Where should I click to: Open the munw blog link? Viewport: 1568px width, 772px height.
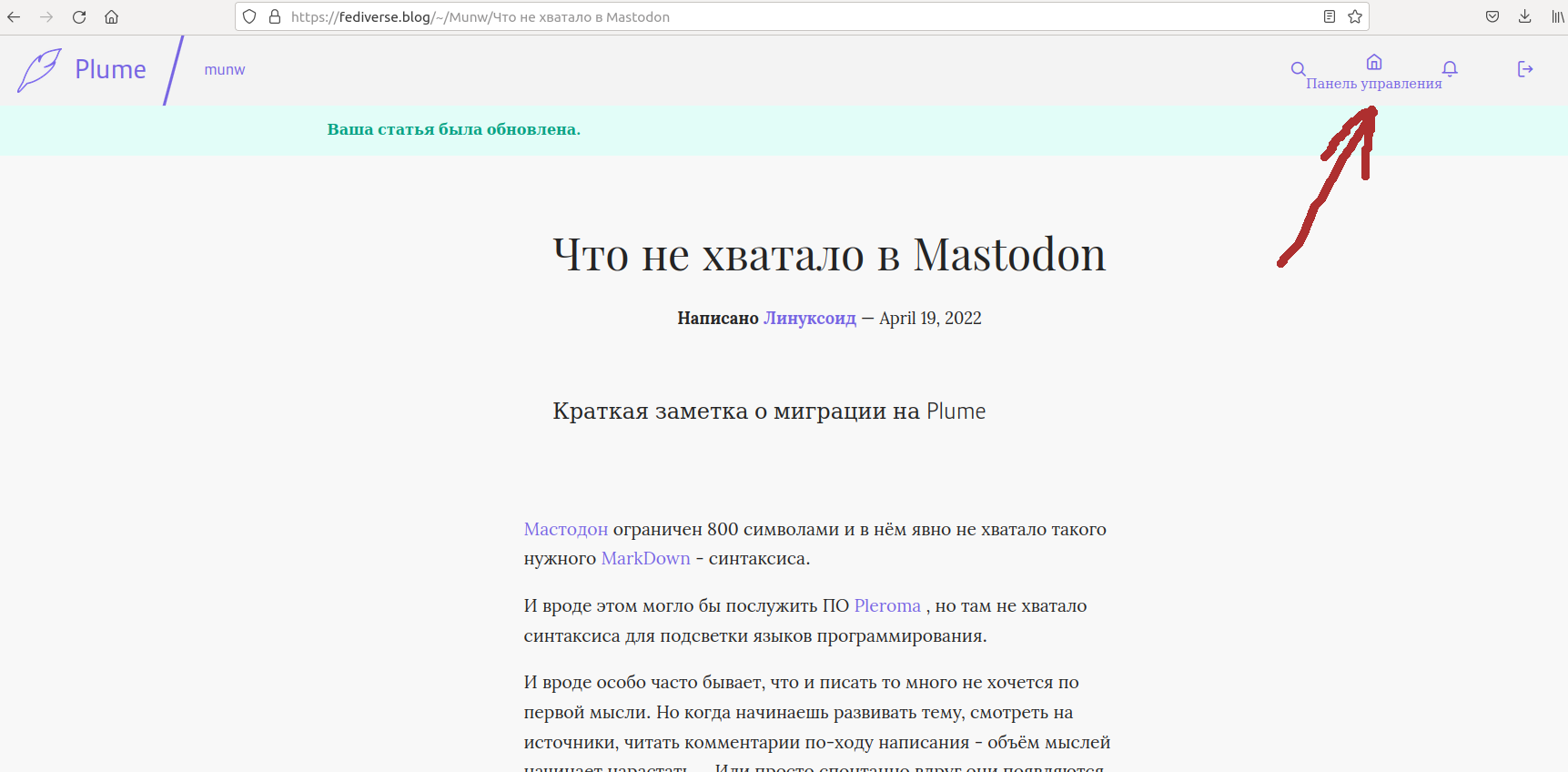224,70
